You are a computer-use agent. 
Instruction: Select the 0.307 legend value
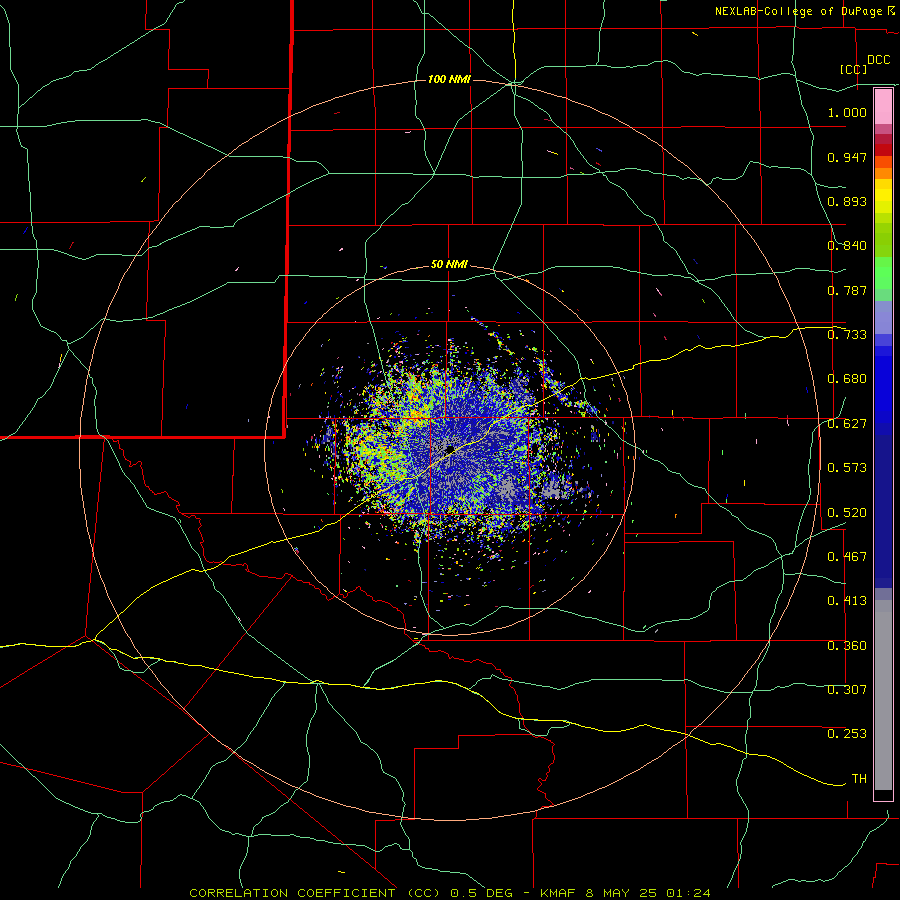(x=847, y=690)
